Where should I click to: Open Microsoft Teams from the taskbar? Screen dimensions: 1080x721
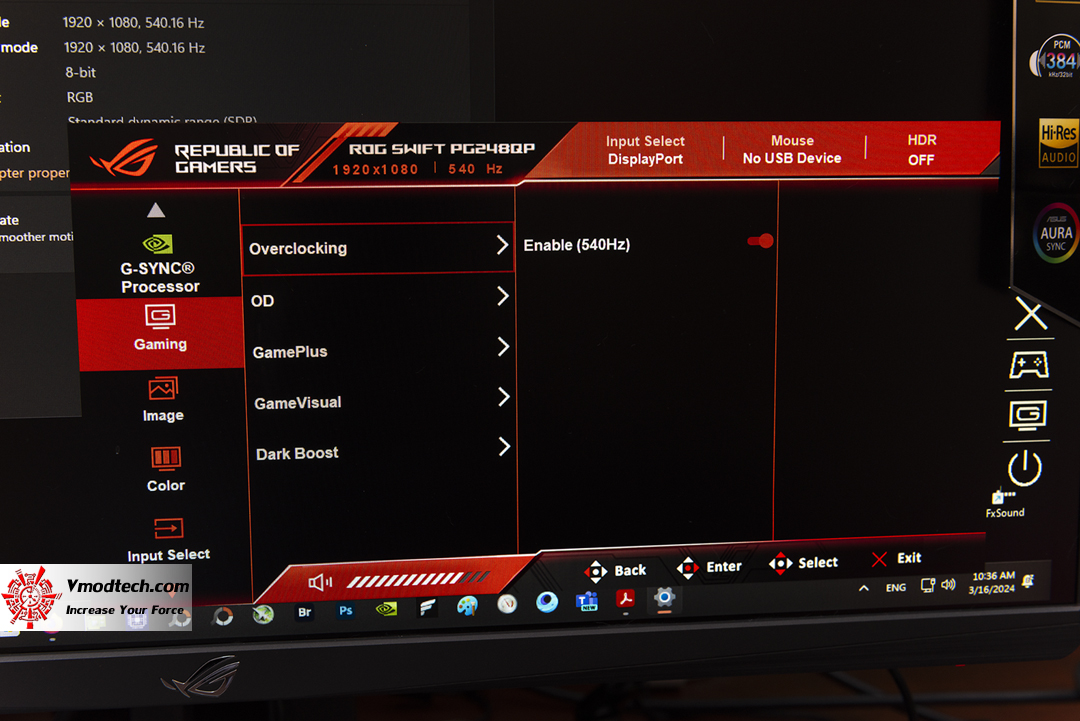click(587, 601)
